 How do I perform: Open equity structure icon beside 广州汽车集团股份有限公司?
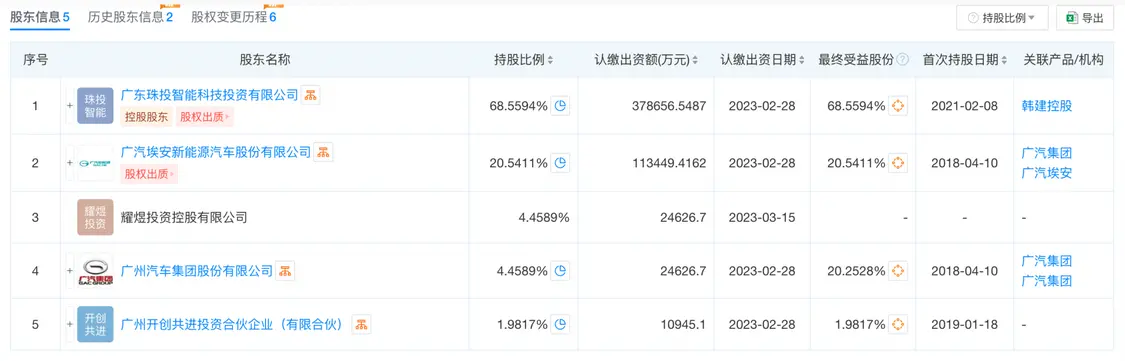click(x=285, y=271)
